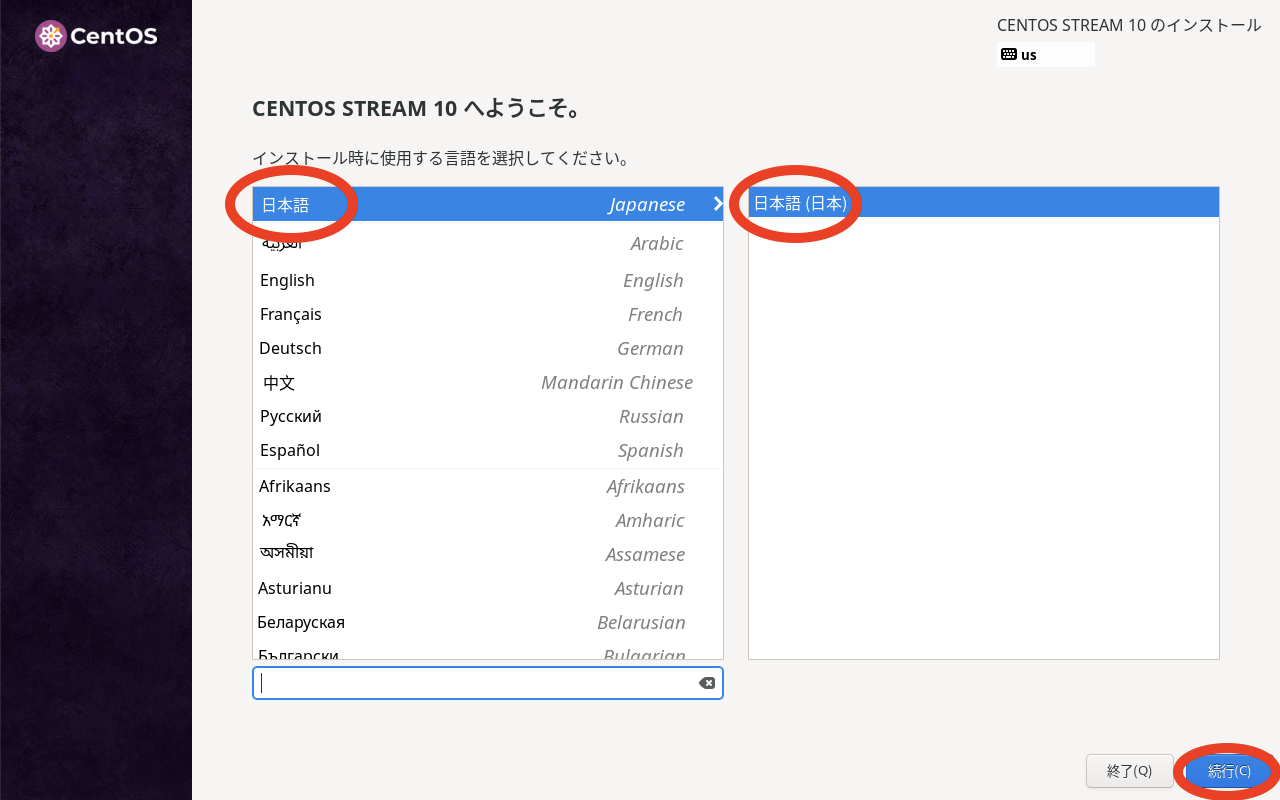
Task: Select English in the language list
Action: 488,280
